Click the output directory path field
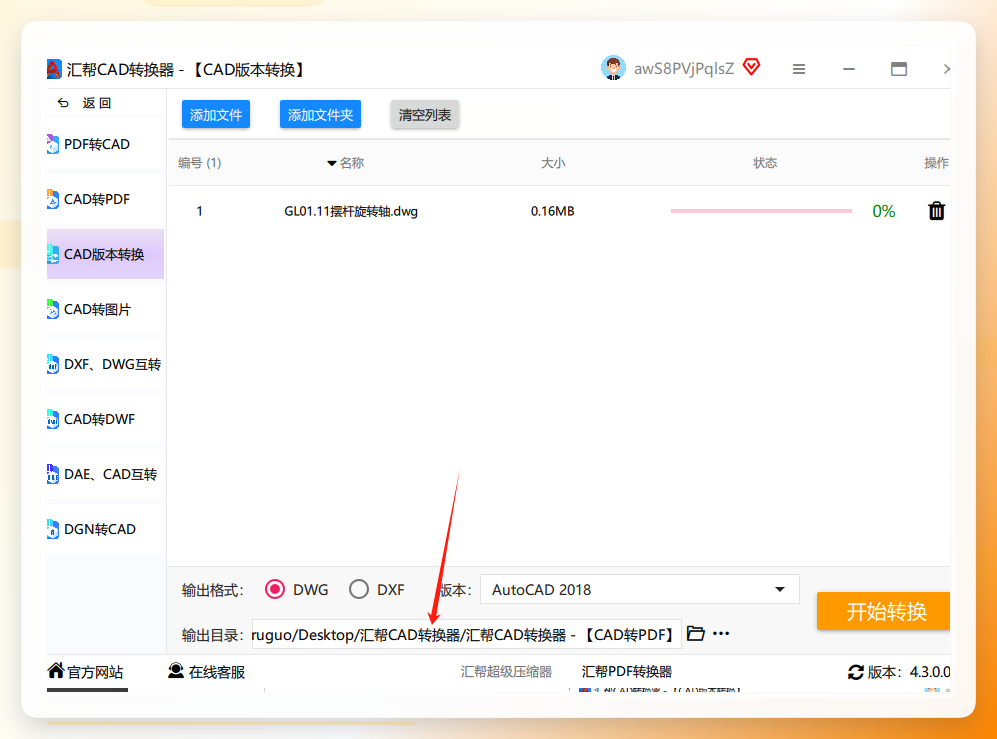 [467, 634]
